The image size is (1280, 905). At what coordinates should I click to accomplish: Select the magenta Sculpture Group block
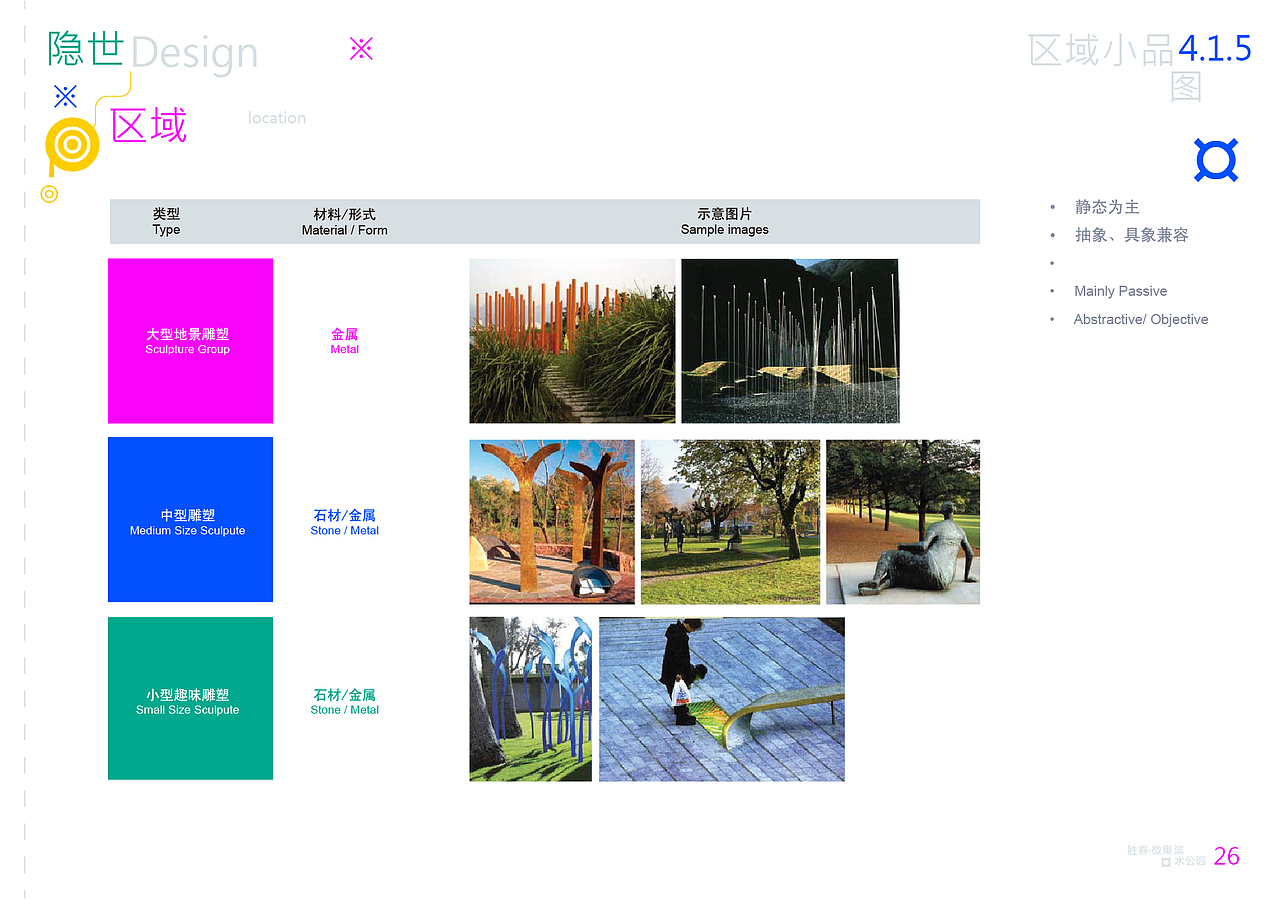tap(190, 341)
